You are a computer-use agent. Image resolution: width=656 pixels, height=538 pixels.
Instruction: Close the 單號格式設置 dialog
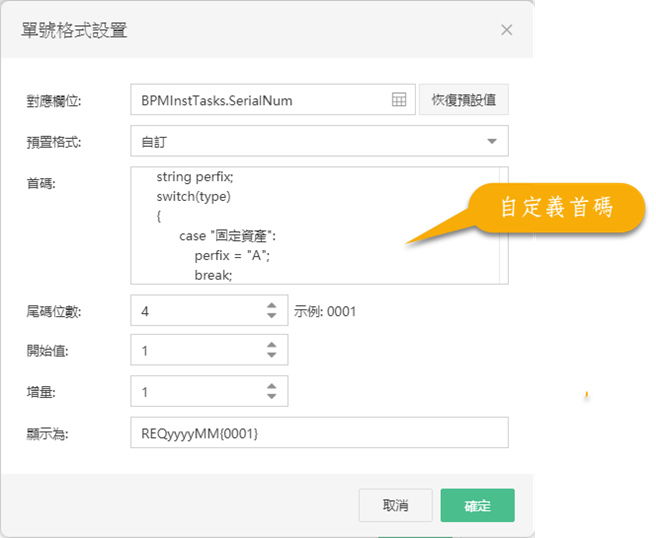506,30
